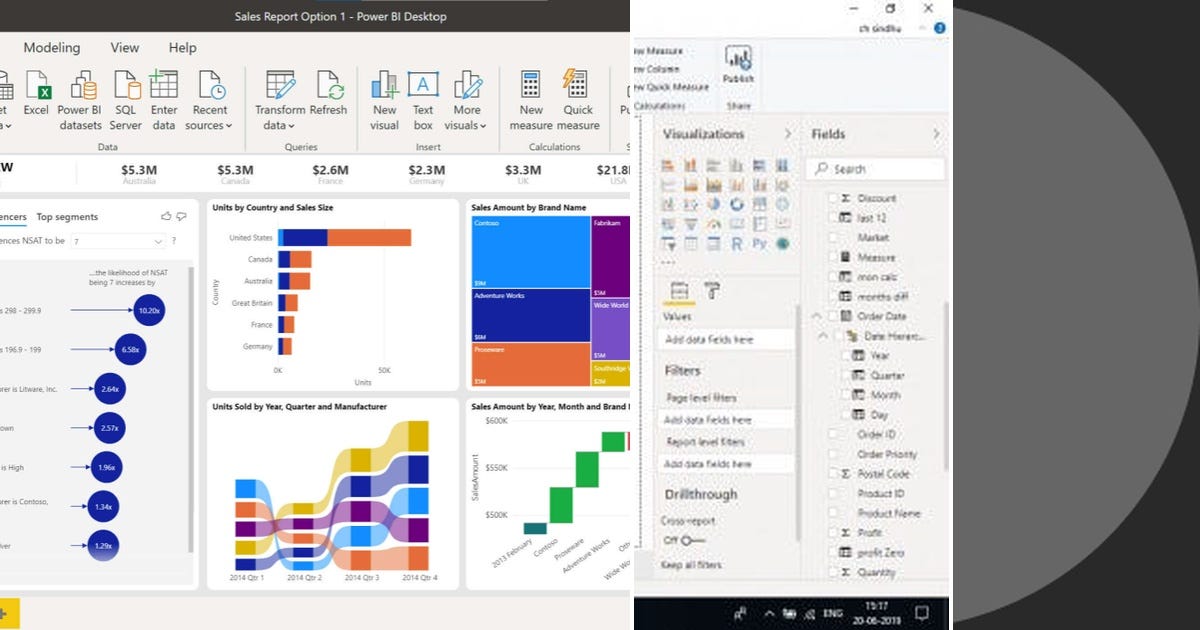Insert a Text box from the ribbon
Screen dimensions: 1200x630
point(423,99)
